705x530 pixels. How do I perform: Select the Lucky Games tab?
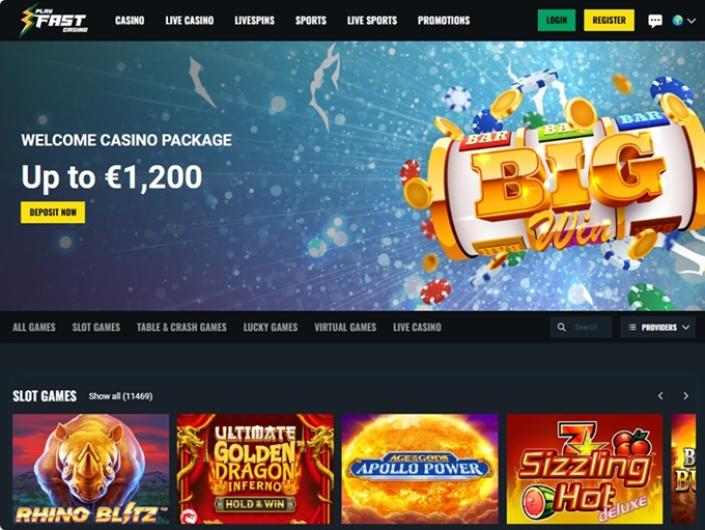[x=270, y=327]
